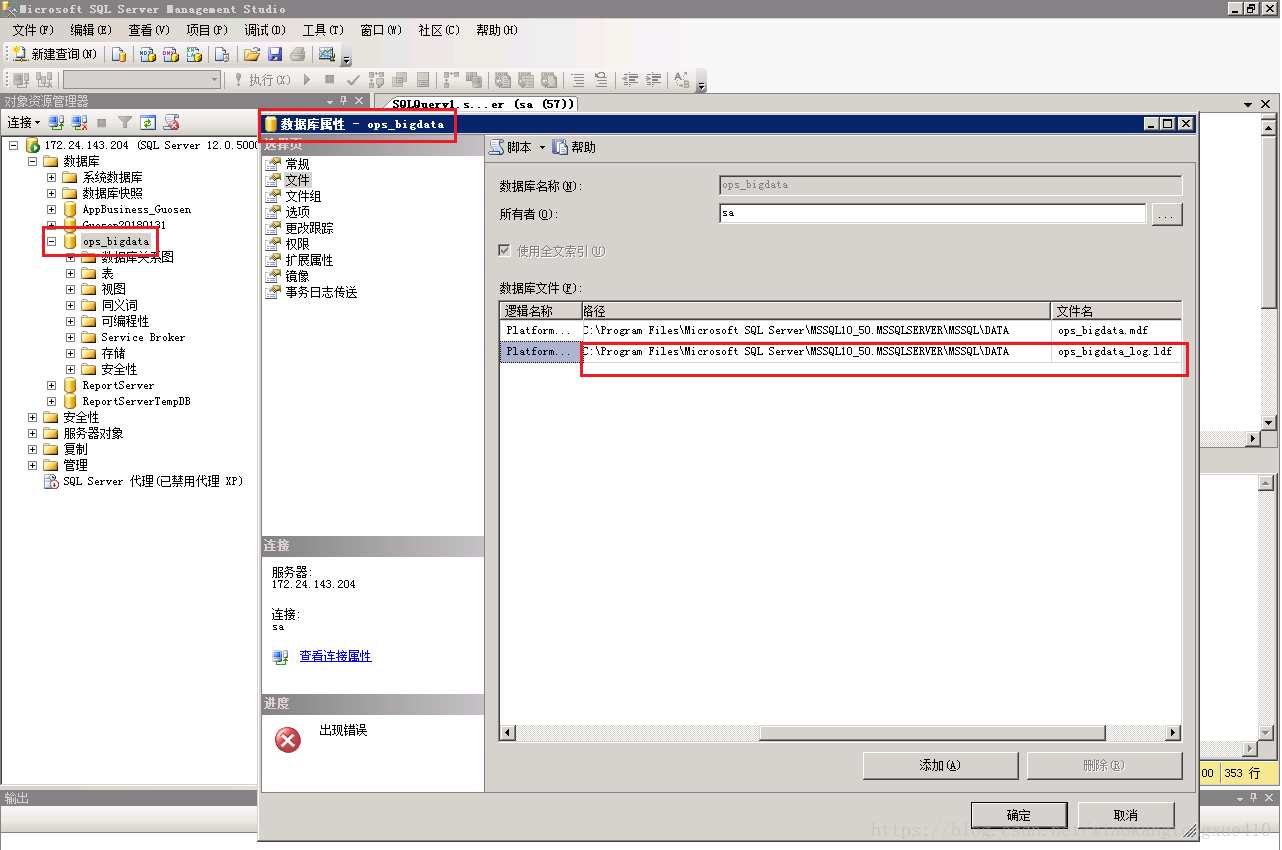Expand the ReportServerTempDB database node
The image size is (1282, 850).
pyautogui.click(x=51, y=401)
